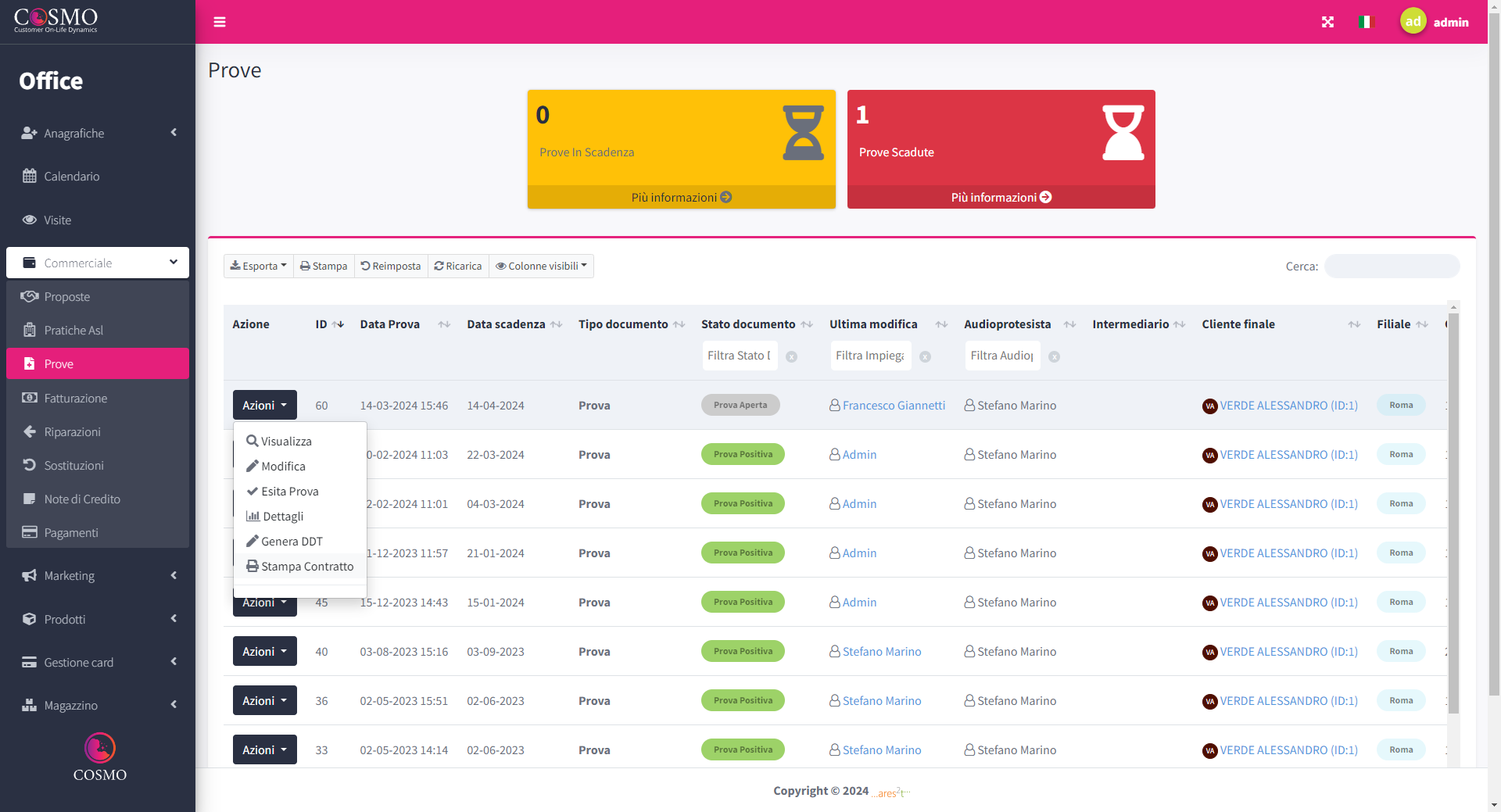This screenshot has height=812, width=1501.
Task: Clear the Filtra Stato filter with its x icon
Action: (791, 356)
